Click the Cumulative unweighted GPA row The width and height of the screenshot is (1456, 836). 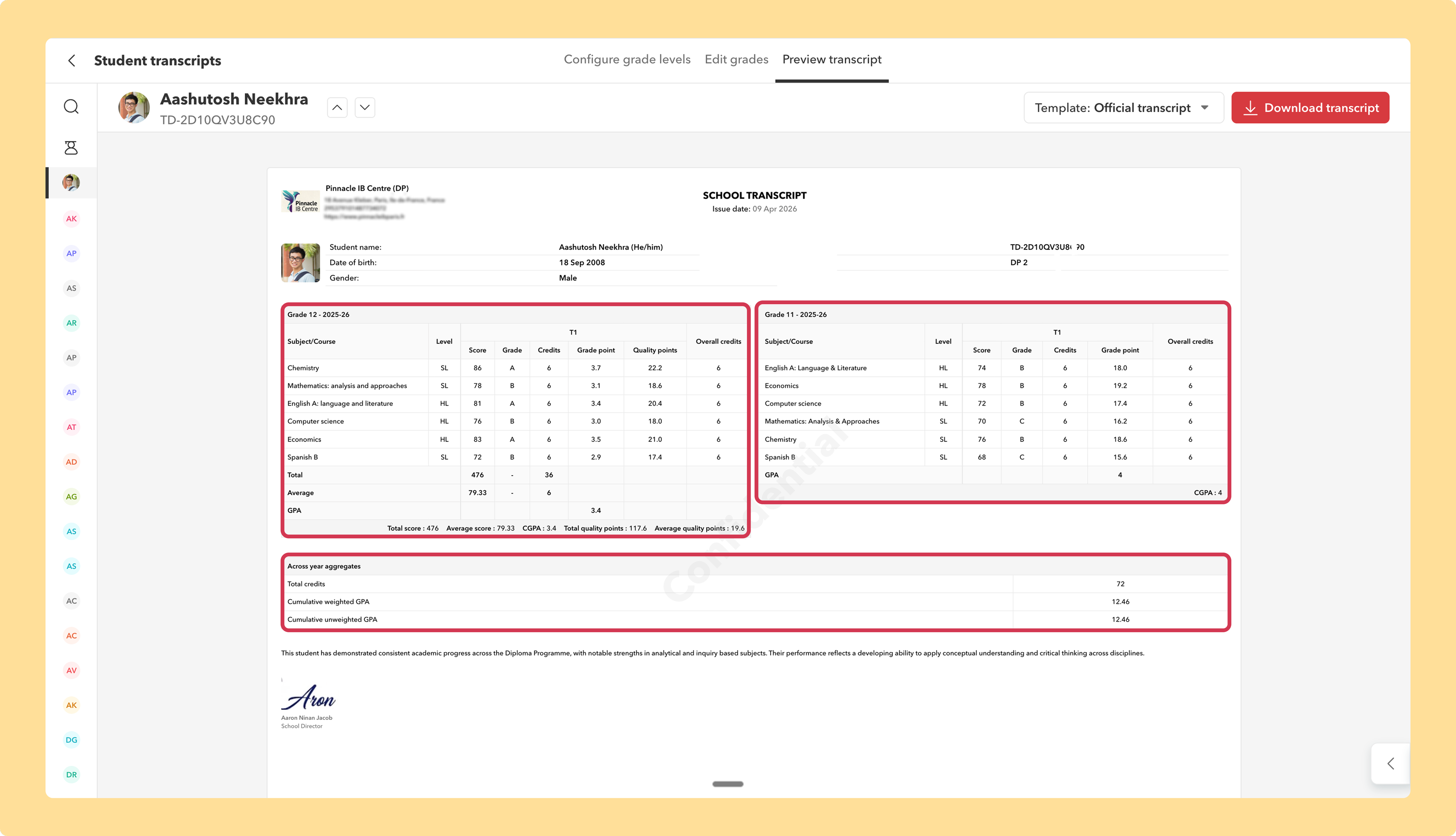pos(755,619)
